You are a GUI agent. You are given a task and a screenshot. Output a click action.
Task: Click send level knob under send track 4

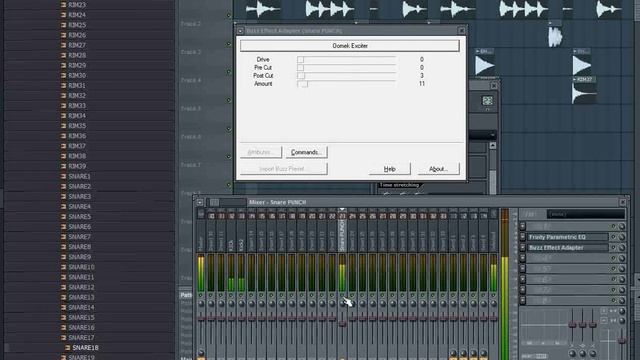coord(484,353)
